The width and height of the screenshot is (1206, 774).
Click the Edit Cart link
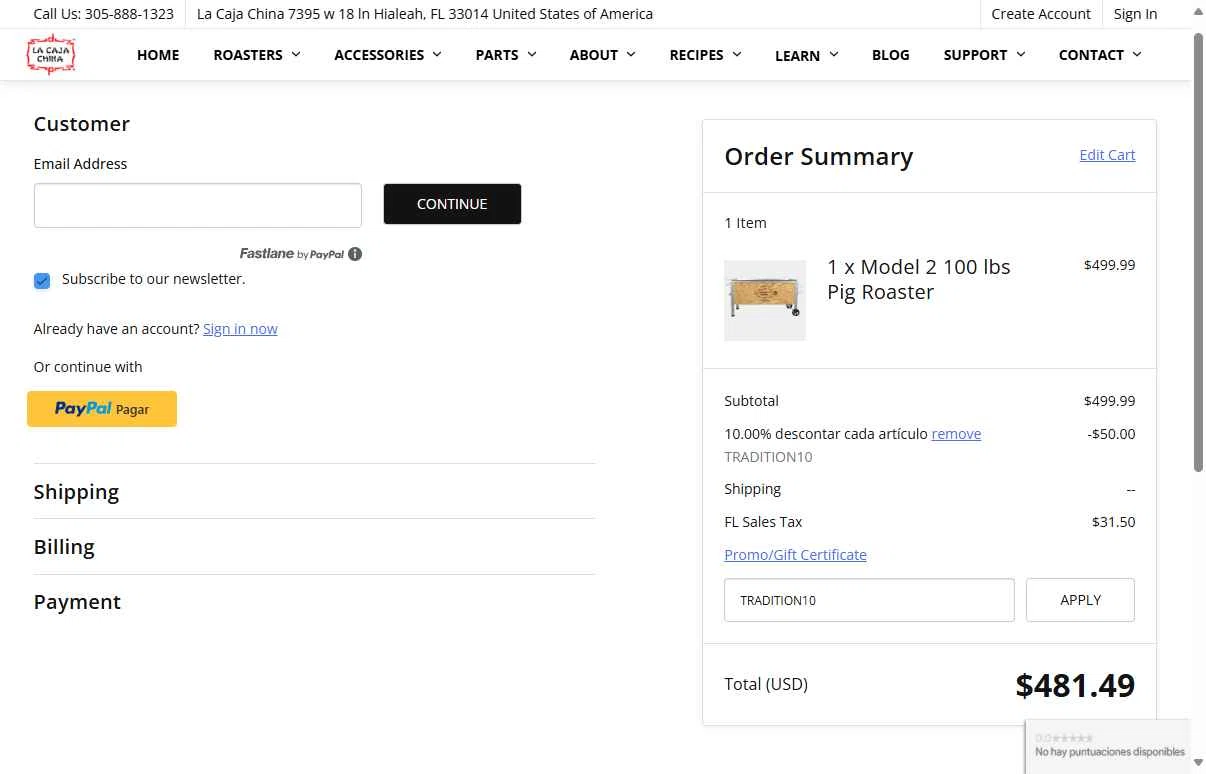click(1107, 155)
